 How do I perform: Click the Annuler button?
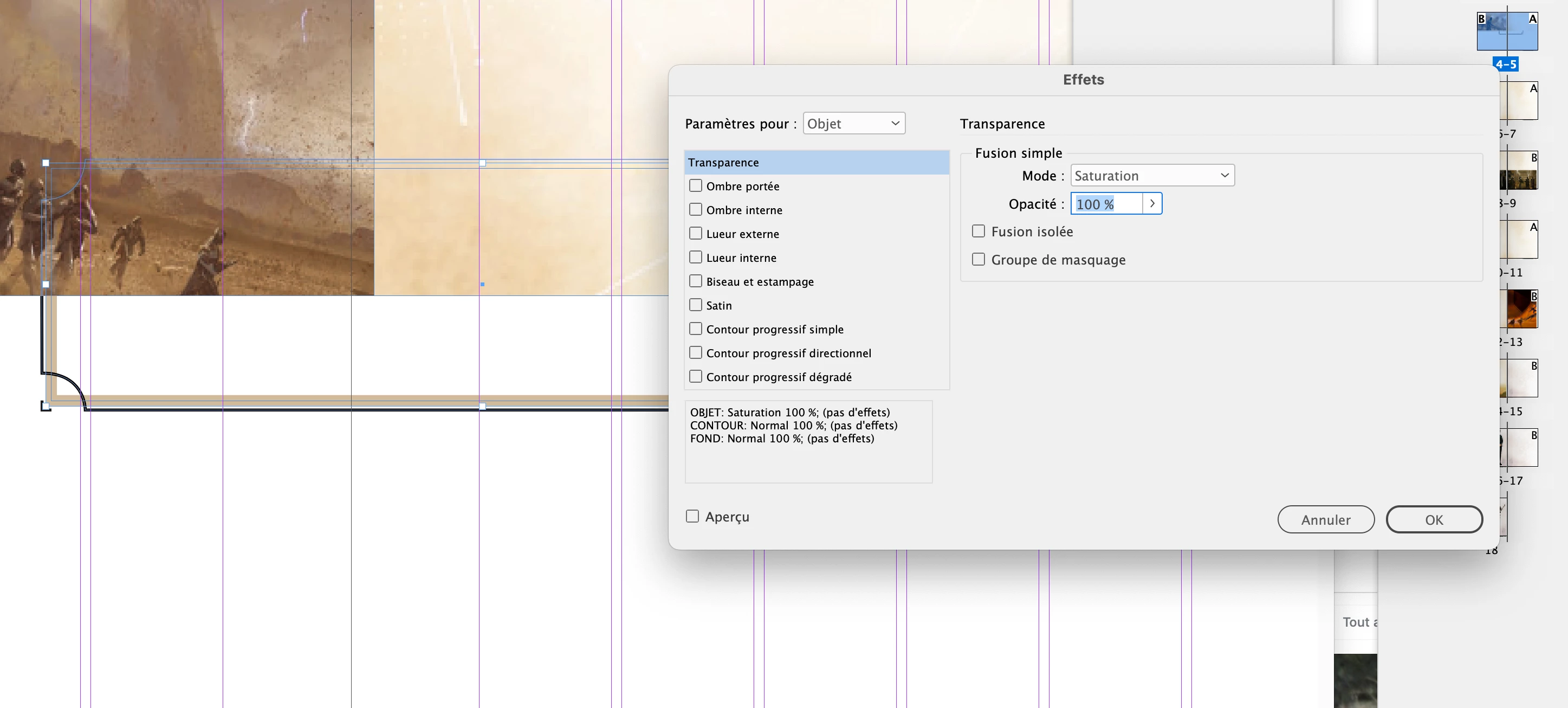click(x=1325, y=520)
